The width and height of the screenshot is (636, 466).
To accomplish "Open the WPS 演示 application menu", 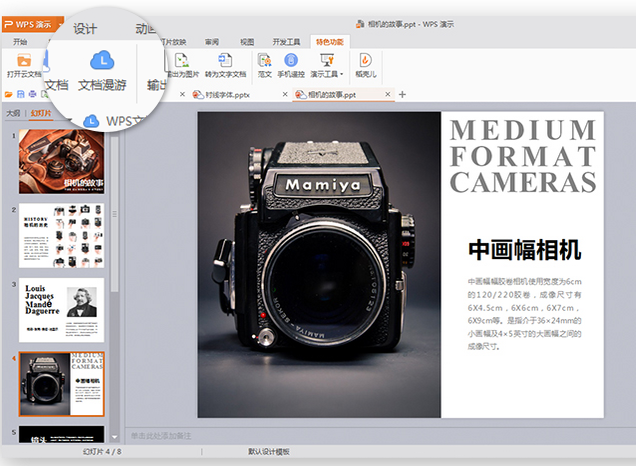I will pos(32,24).
